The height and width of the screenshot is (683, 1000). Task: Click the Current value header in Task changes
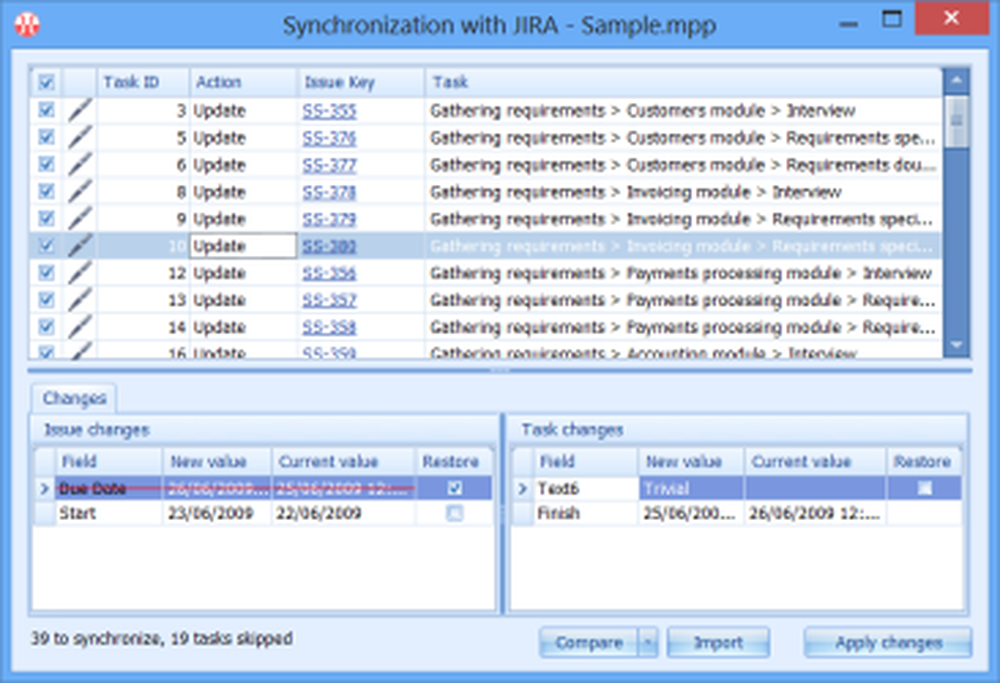tap(815, 461)
